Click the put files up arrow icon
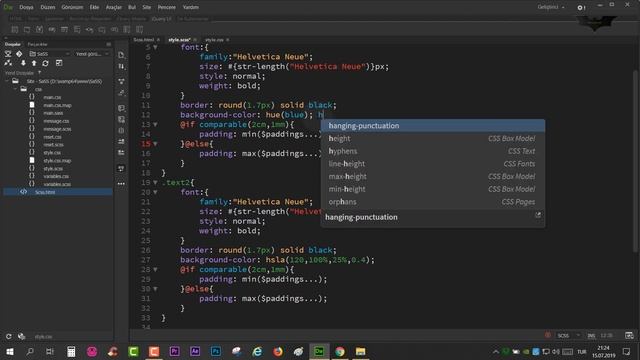The height and width of the screenshot is (360, 640). click(x=34, y=63)
